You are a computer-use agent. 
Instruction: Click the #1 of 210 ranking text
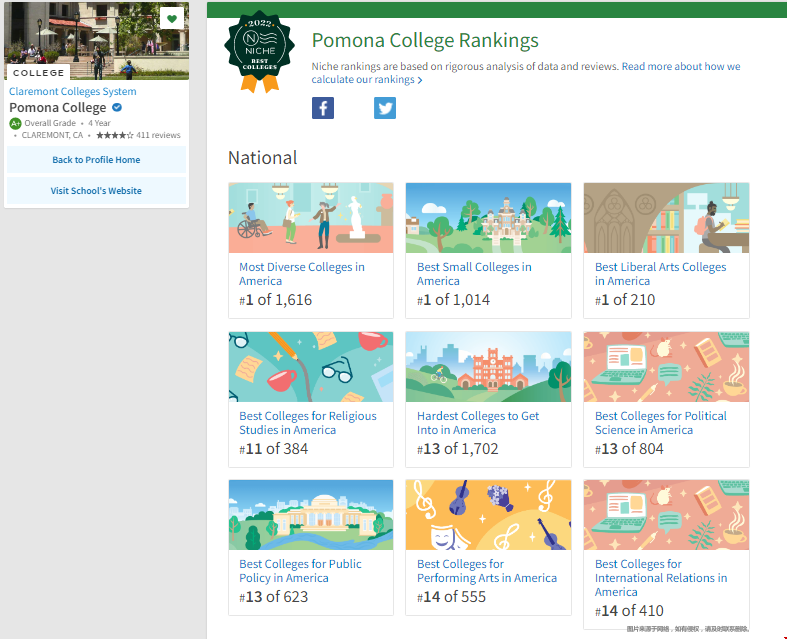tap(625, 300)
